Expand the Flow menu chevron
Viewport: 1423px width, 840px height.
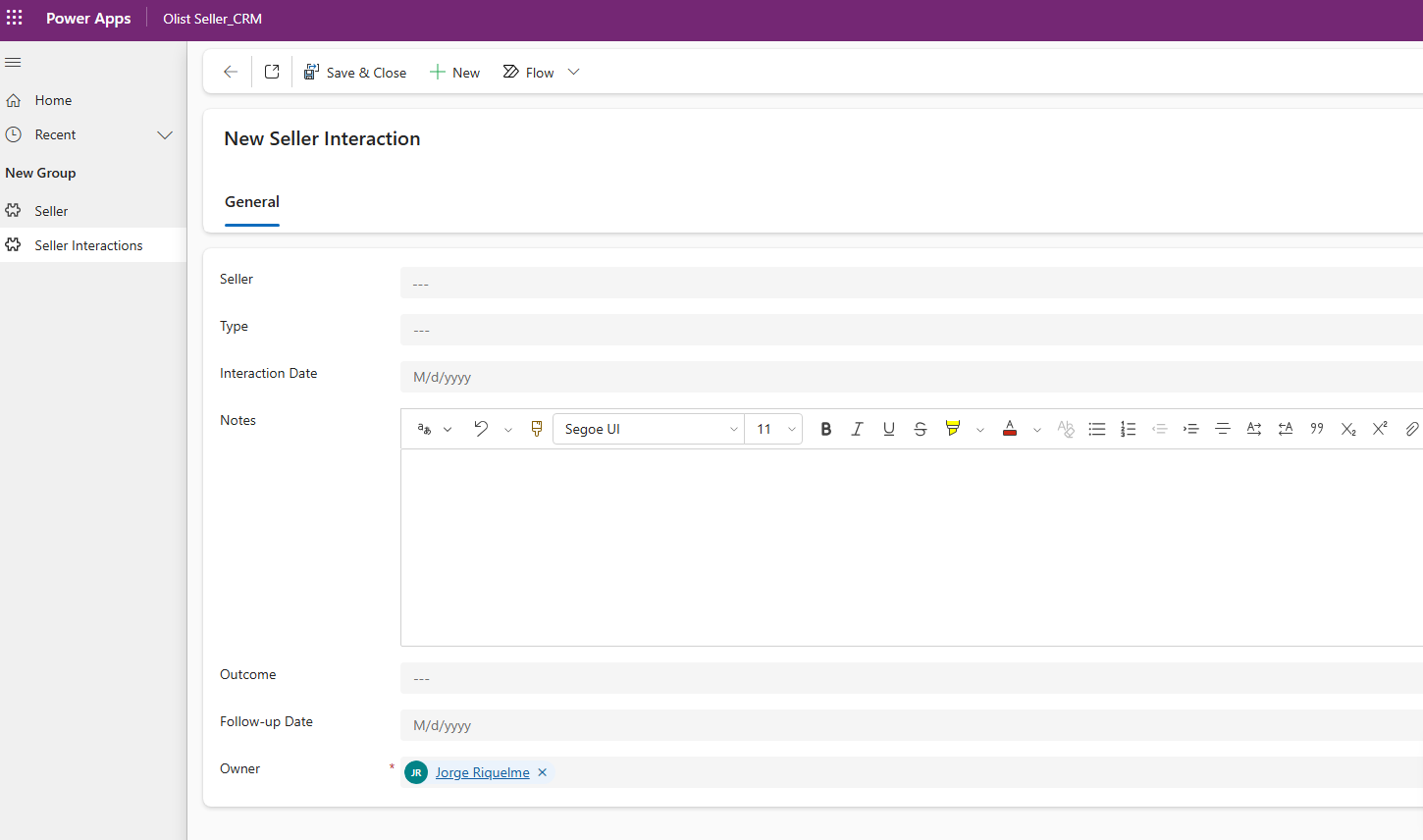click(x=574, y=72)
